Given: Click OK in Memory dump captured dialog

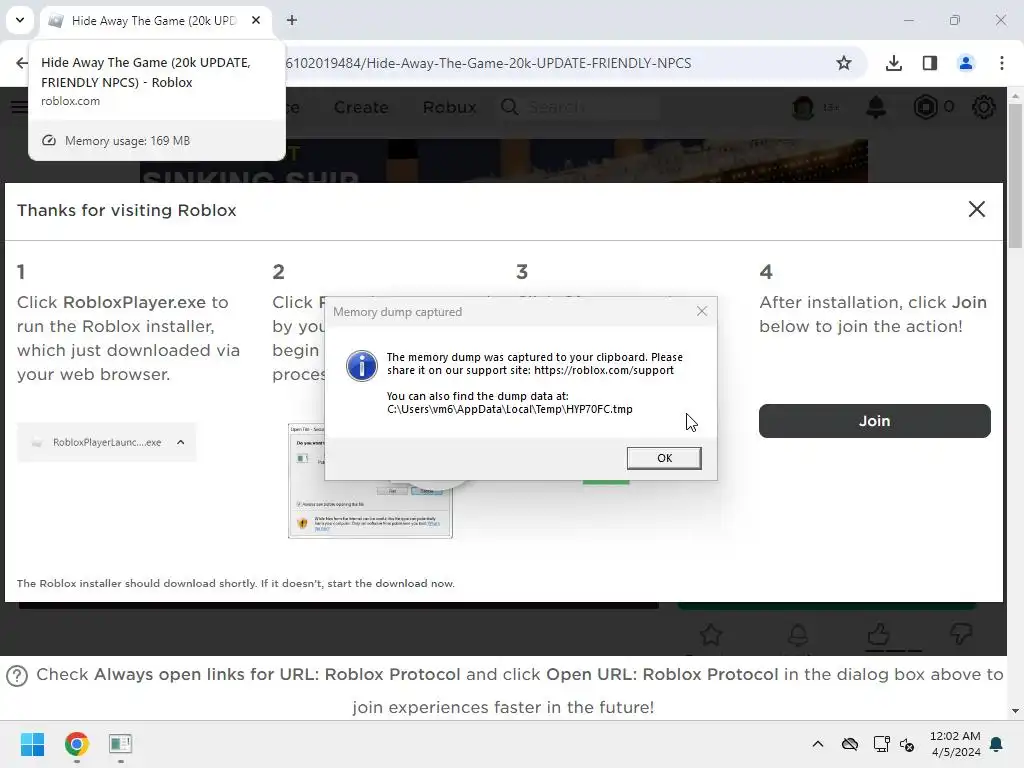Looking at the screenshot, I should [664, 458].
